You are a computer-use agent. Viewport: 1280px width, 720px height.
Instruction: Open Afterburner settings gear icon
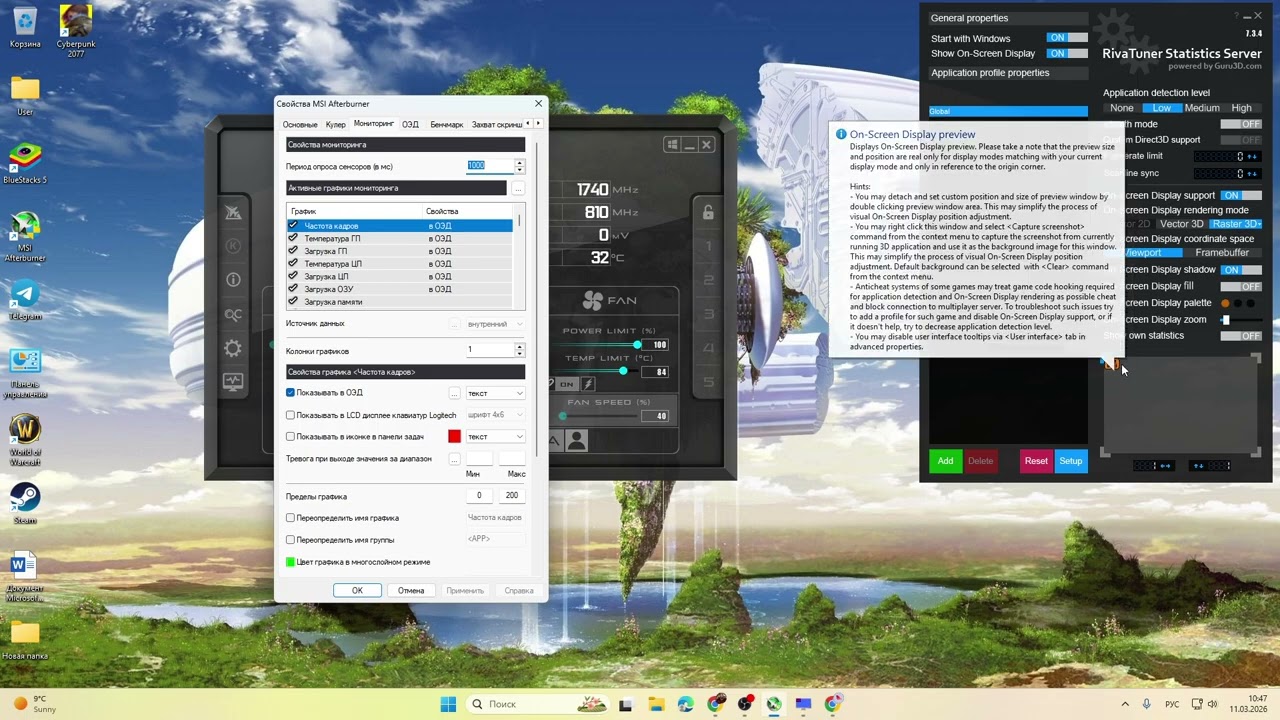[x=233, y=348]
